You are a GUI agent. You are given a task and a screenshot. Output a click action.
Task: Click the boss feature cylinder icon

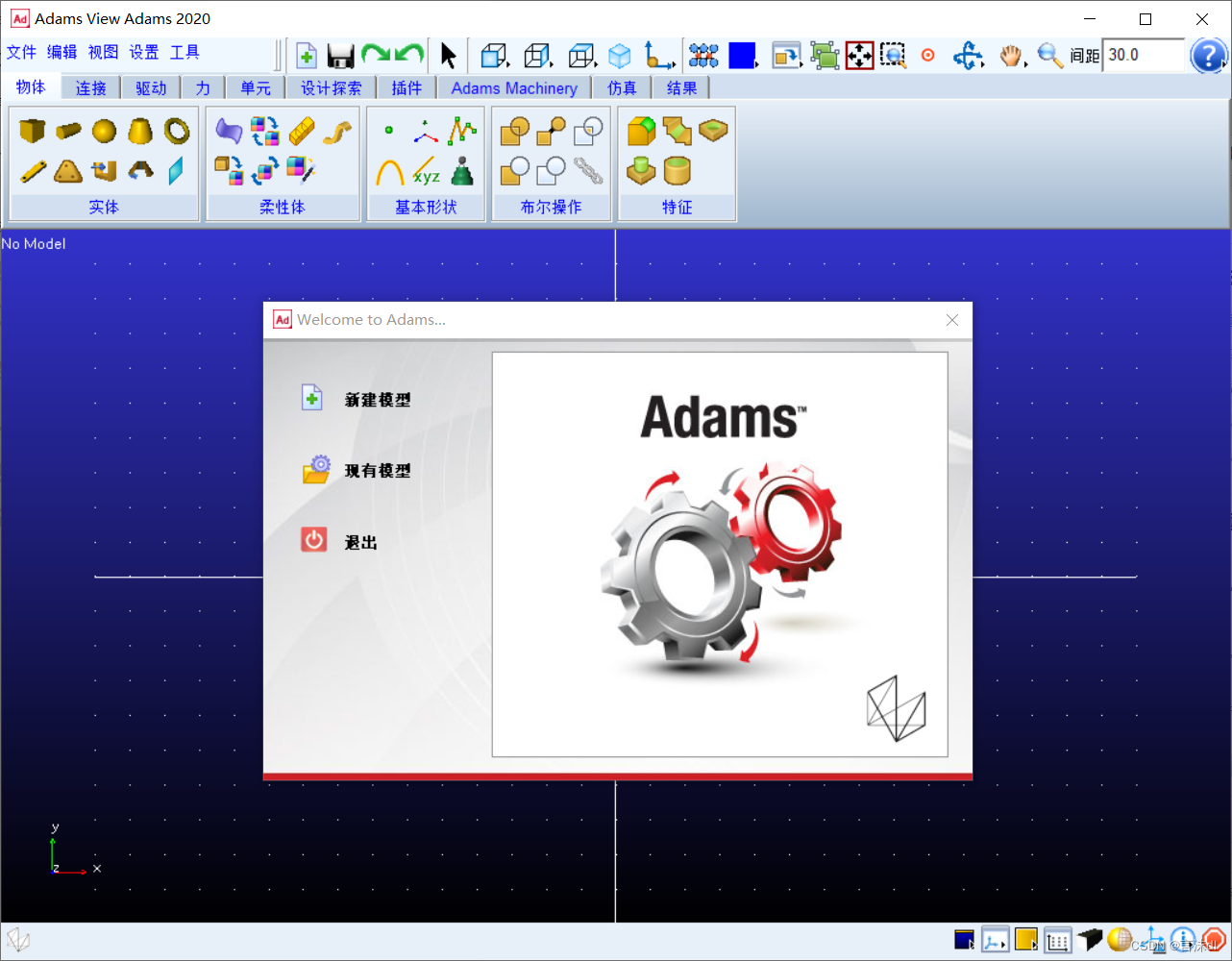tap(641, 172)
